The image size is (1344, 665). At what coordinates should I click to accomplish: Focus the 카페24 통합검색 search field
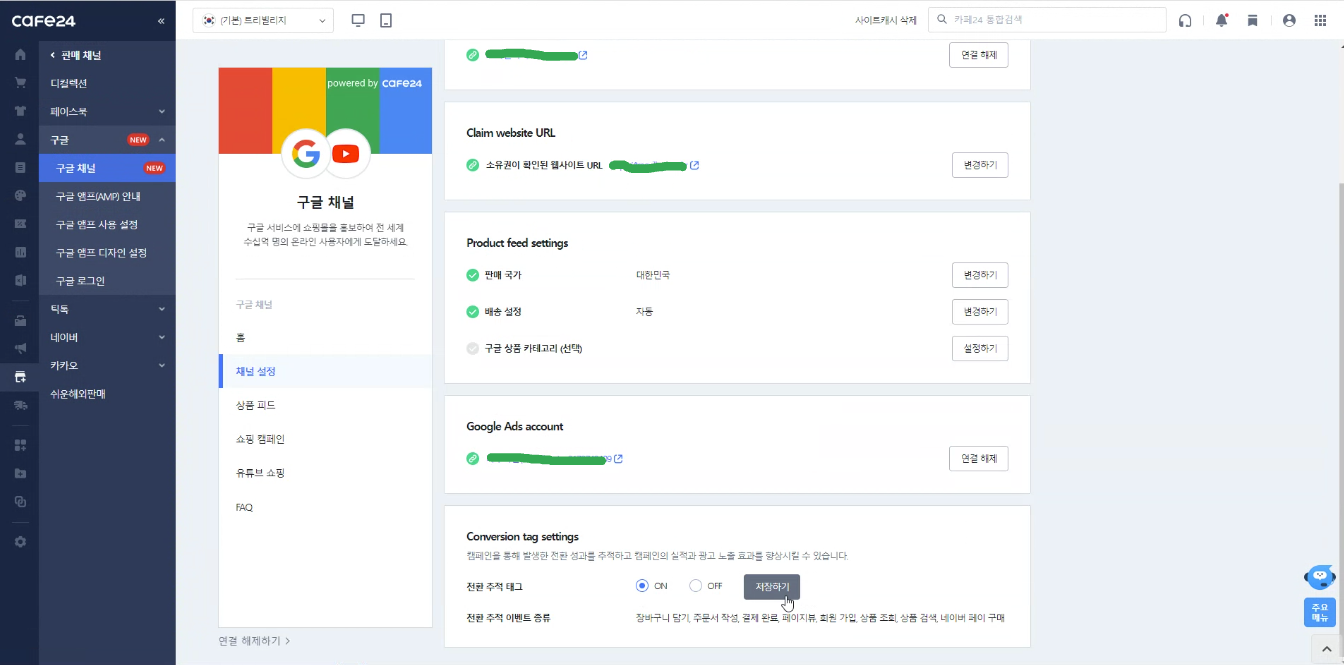[1047, 20]
